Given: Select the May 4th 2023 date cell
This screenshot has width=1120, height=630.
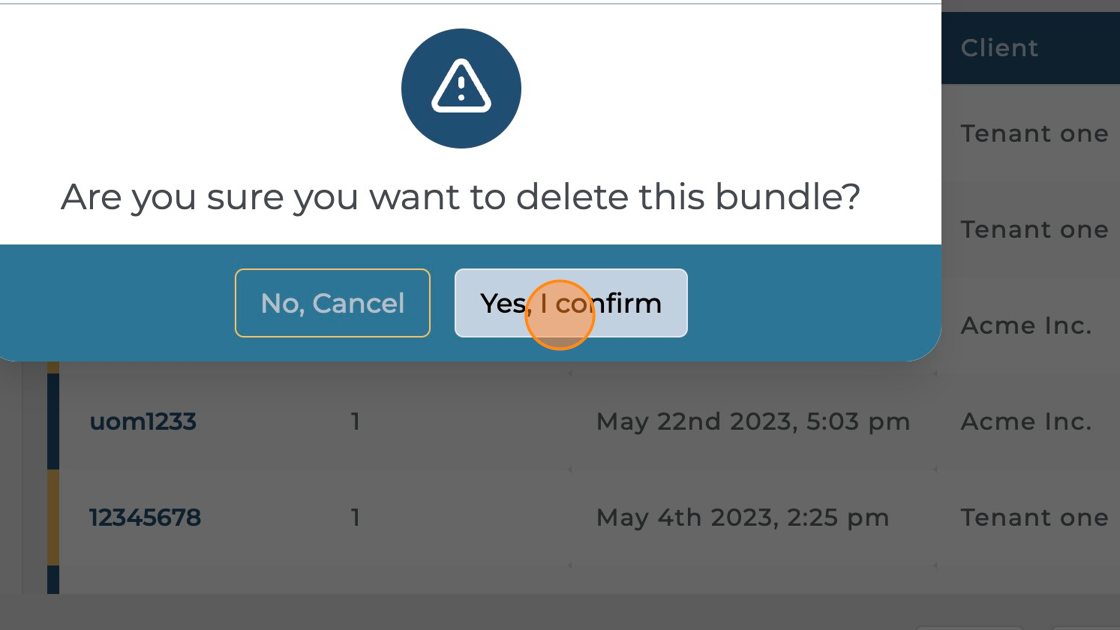Looking at the screenshot, I should 742,518.
